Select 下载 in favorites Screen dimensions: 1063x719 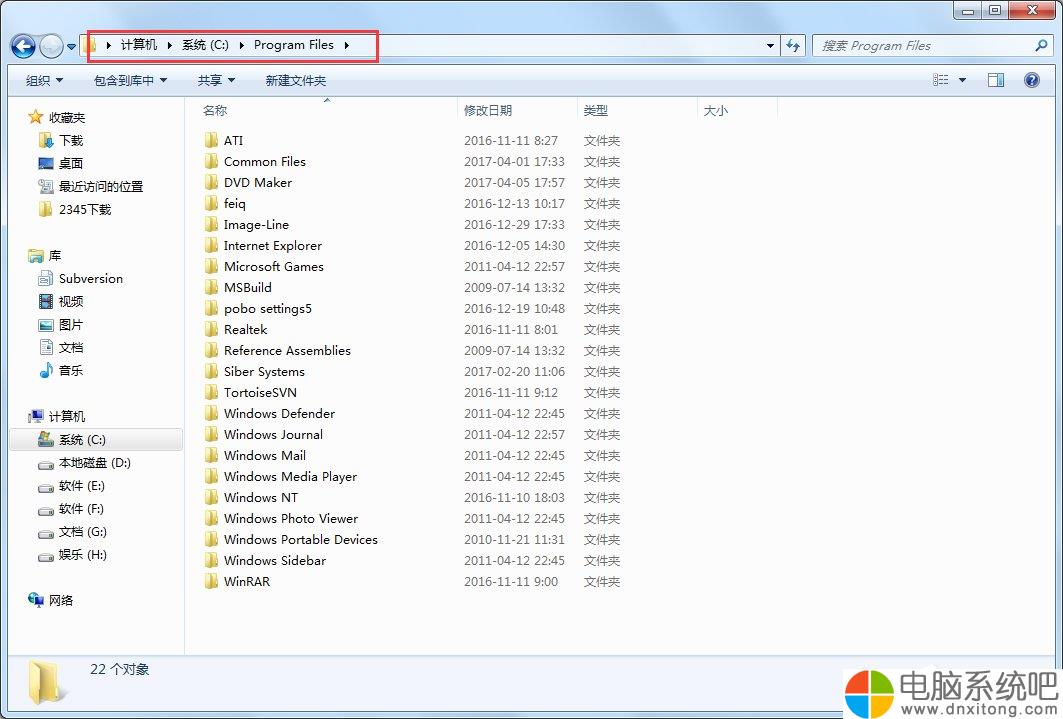(71, 140)
